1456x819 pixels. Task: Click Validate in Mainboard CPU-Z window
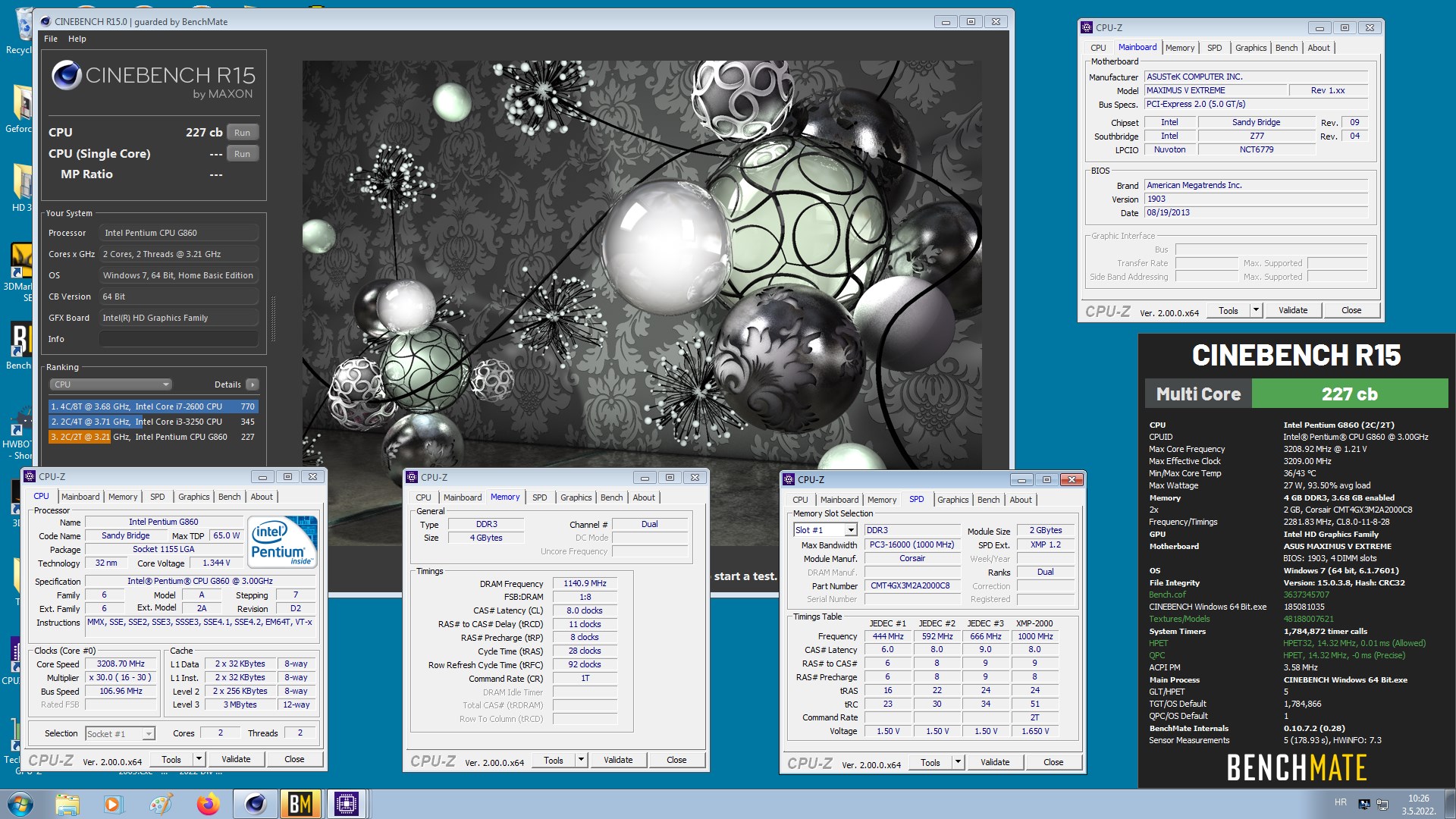[1293, 310]
